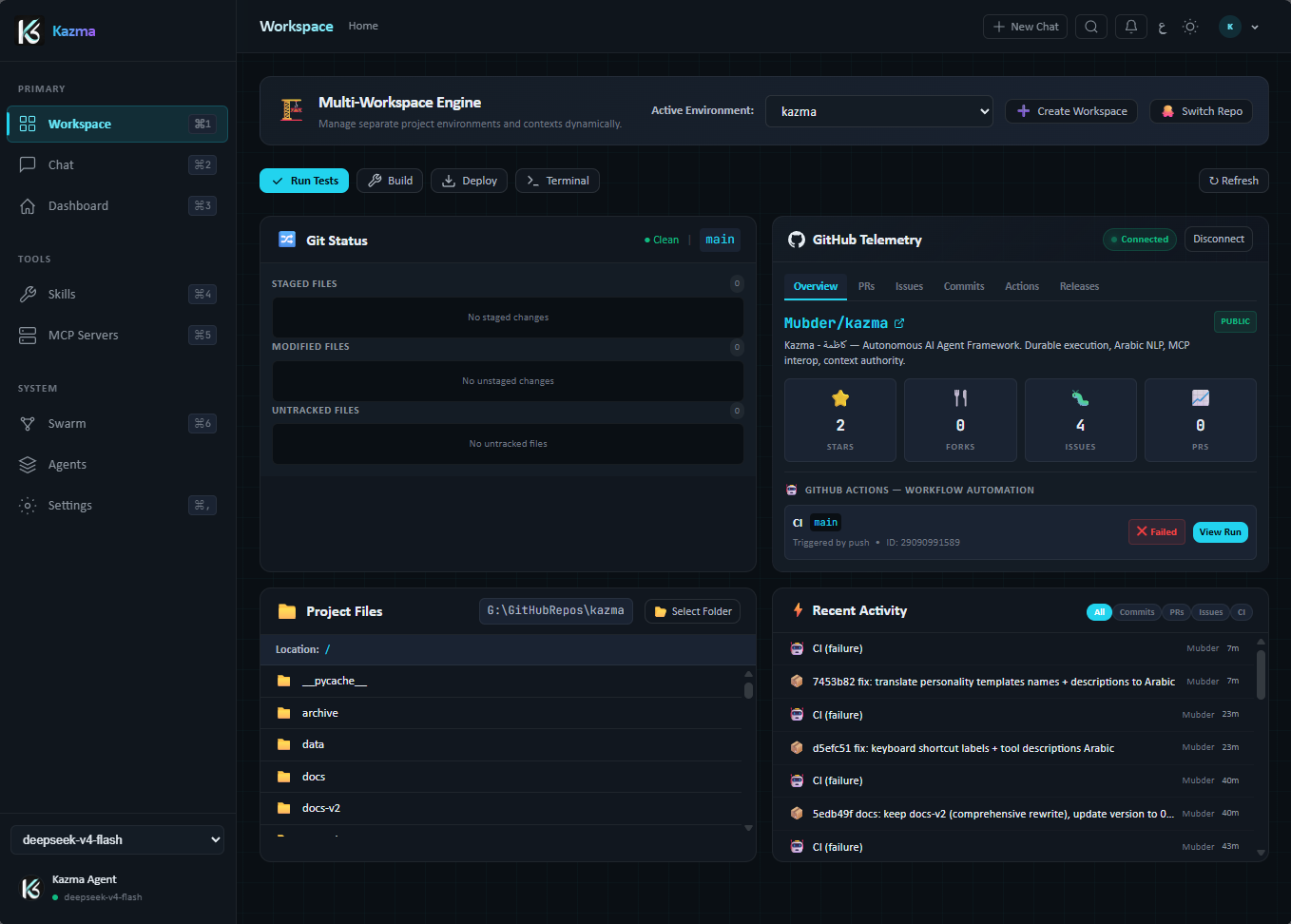1291x924 pixels.
Task: Open Releases tab in GitHub Telemetry
Action: 1079,287
